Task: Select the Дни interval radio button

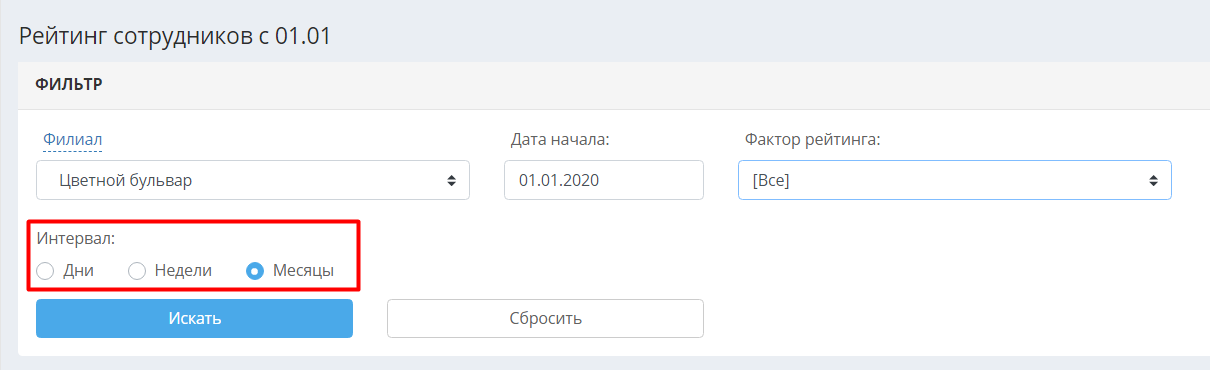Action: (45, 271)
